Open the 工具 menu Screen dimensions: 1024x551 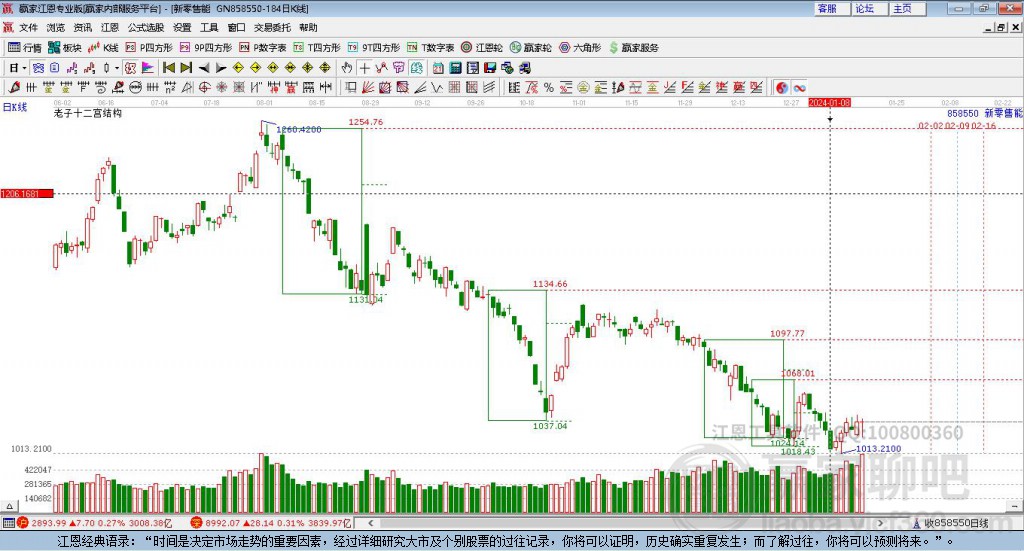pos(209,27)
